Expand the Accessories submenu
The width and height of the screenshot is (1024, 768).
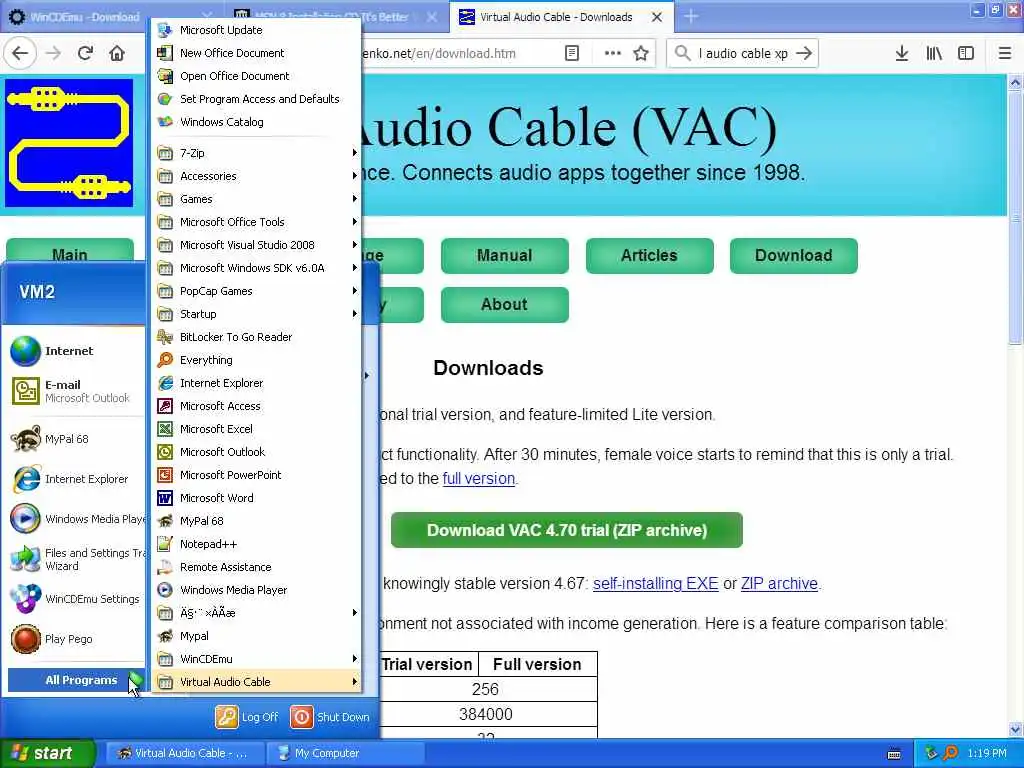[258, 176]
